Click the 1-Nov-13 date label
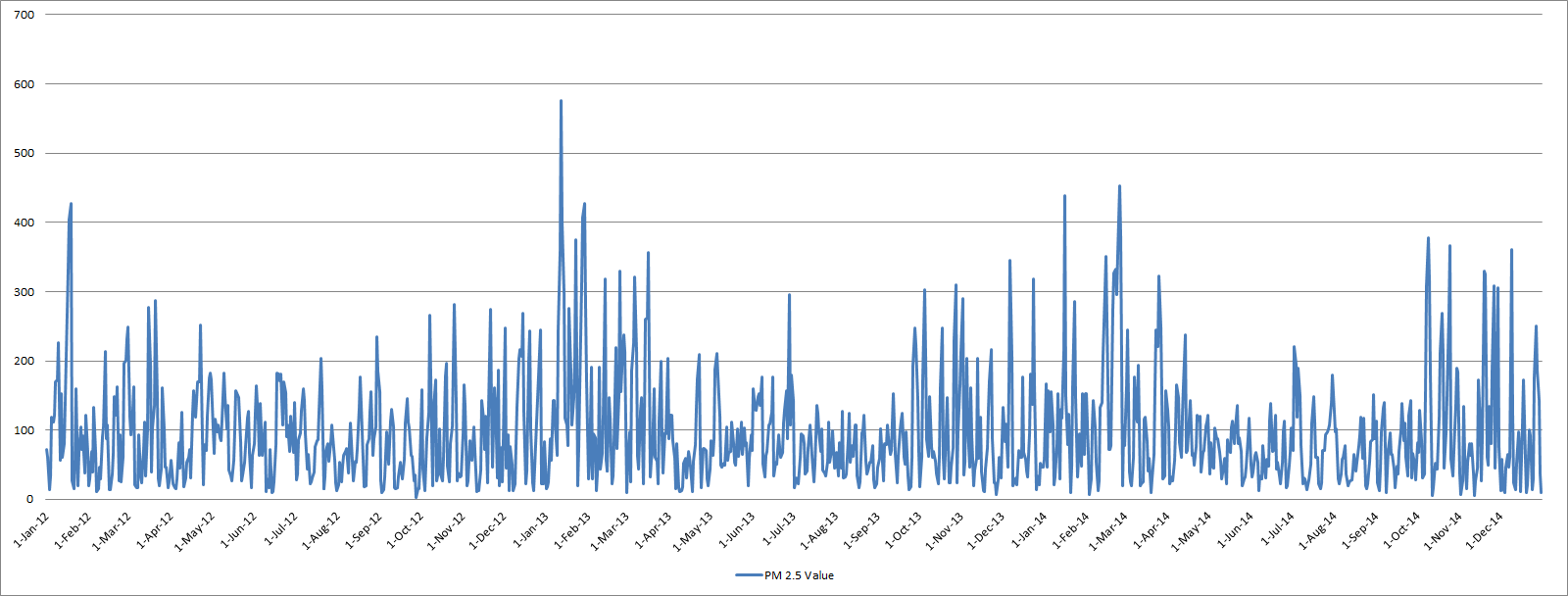Screen dimensions: 1568x596 [945, 529]
